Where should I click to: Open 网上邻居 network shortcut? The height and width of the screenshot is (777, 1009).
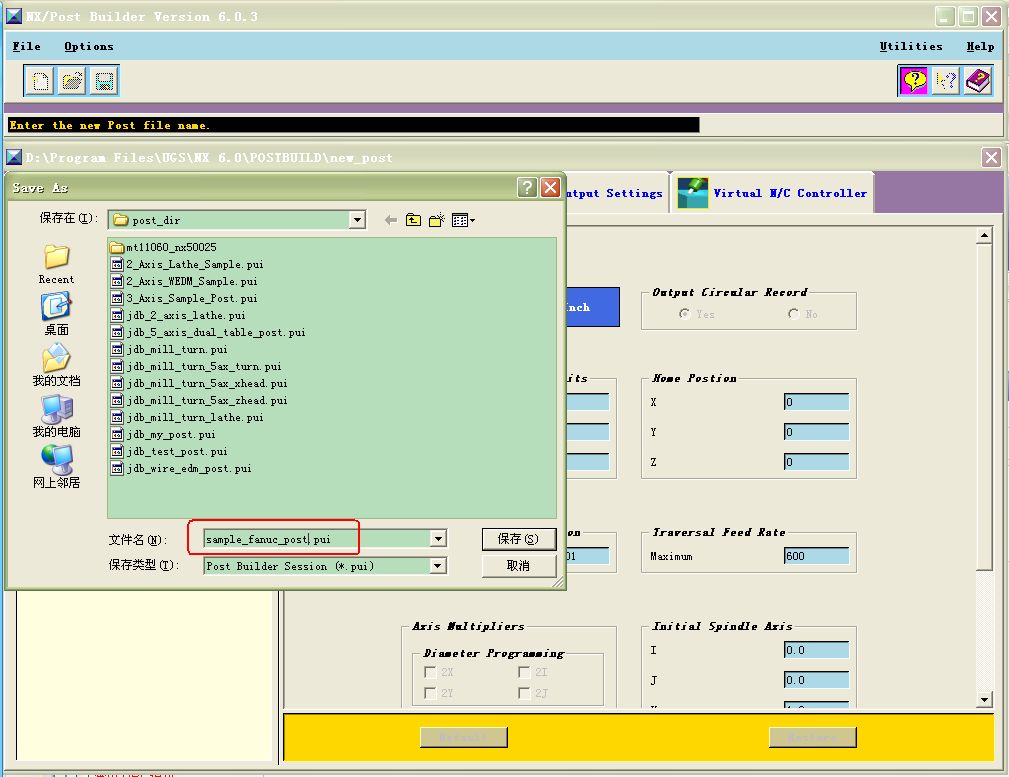(x=57, y=467)
